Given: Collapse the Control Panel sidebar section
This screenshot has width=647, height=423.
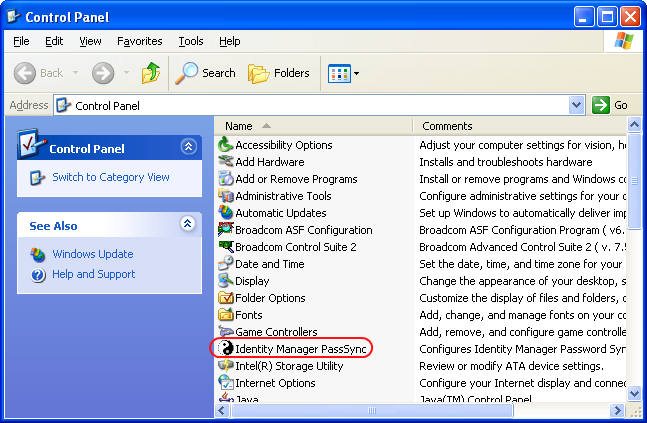Looking at the screenshot, I should tap(188, 147).
